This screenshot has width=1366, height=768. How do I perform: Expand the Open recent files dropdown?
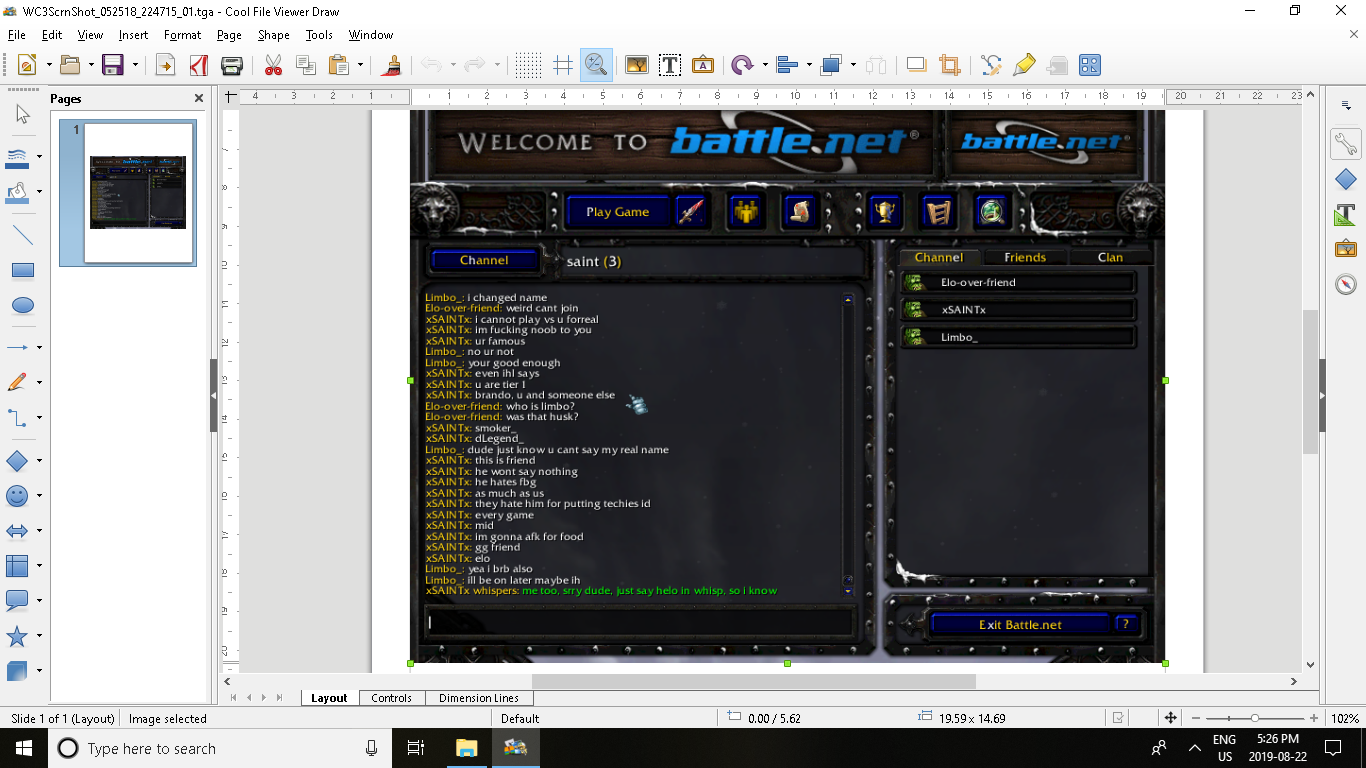click(91, 65)
